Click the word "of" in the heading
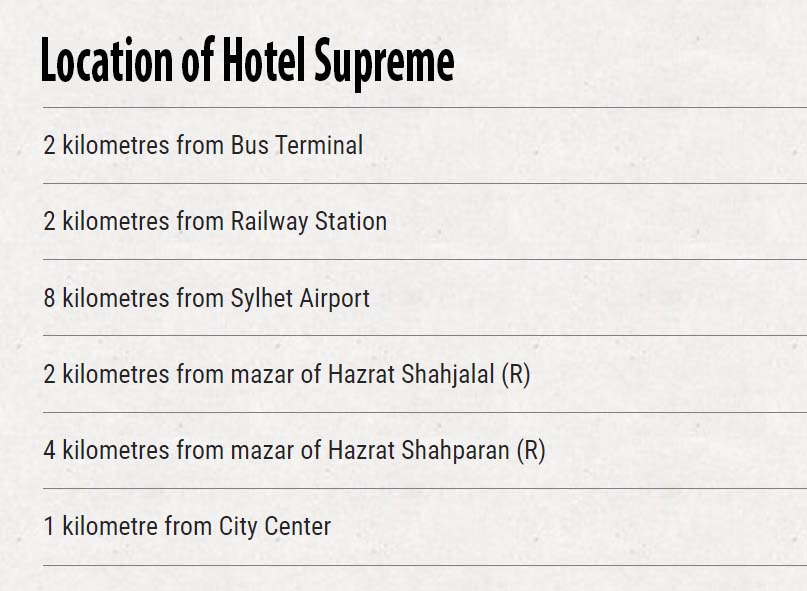The image size is (807, 591). [198, 60]
